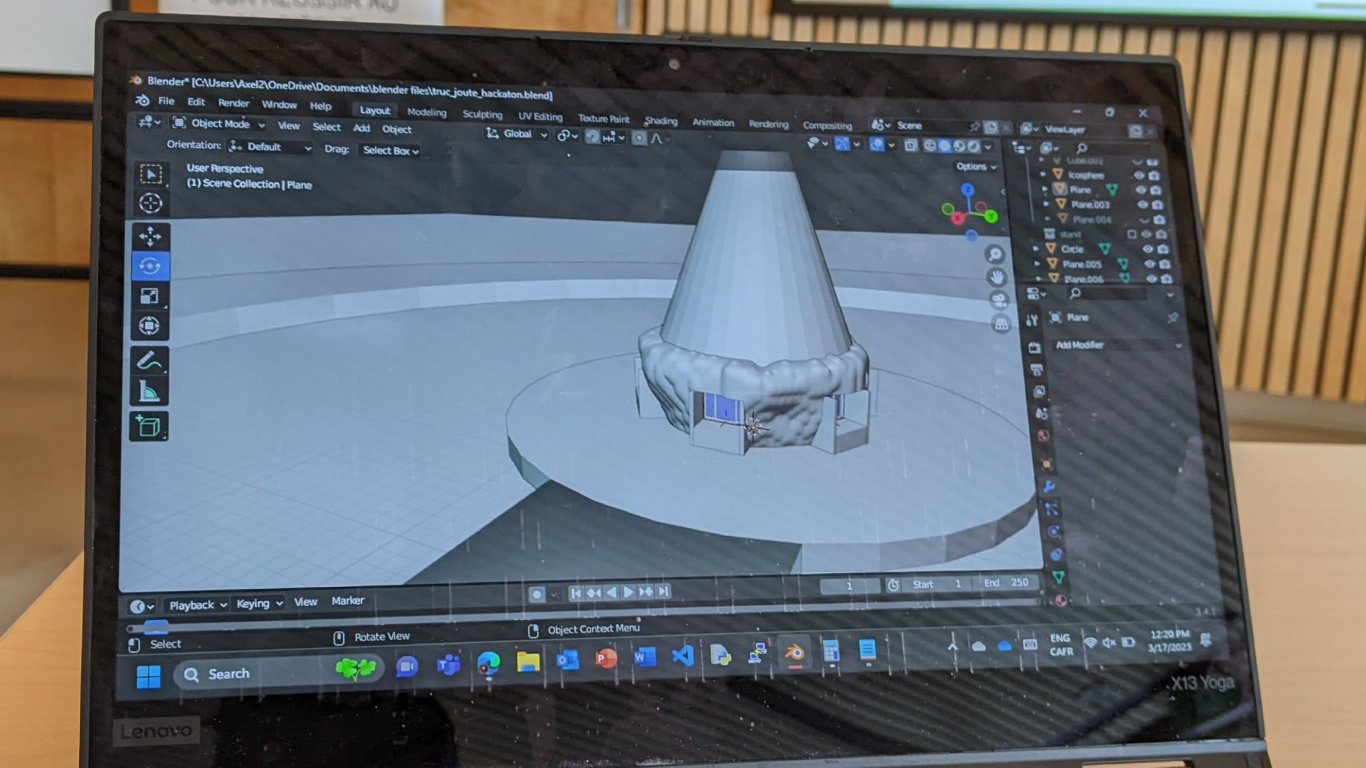Open the Object Mode dropdown
Image resolution: width=1366 pixels, height=768 pixels.
[219, 124]
